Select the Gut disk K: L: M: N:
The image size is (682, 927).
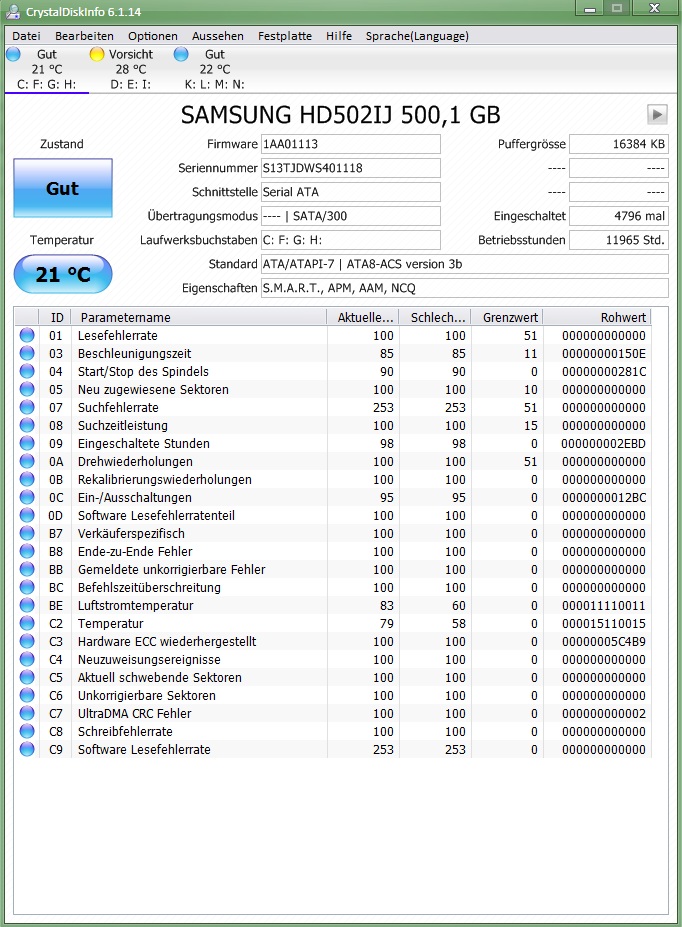click(x=215, y=70)
